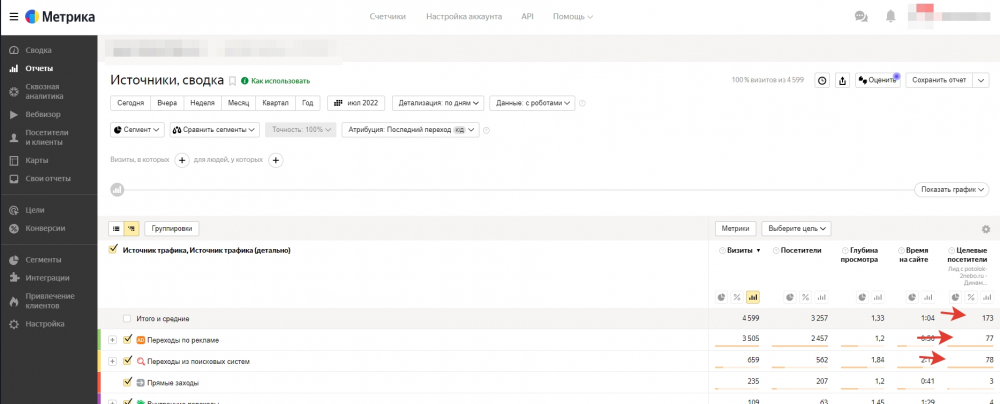Open the table settings gear icon
The width and height of the screenshot is (1000, 404).
tap(986, 229)
